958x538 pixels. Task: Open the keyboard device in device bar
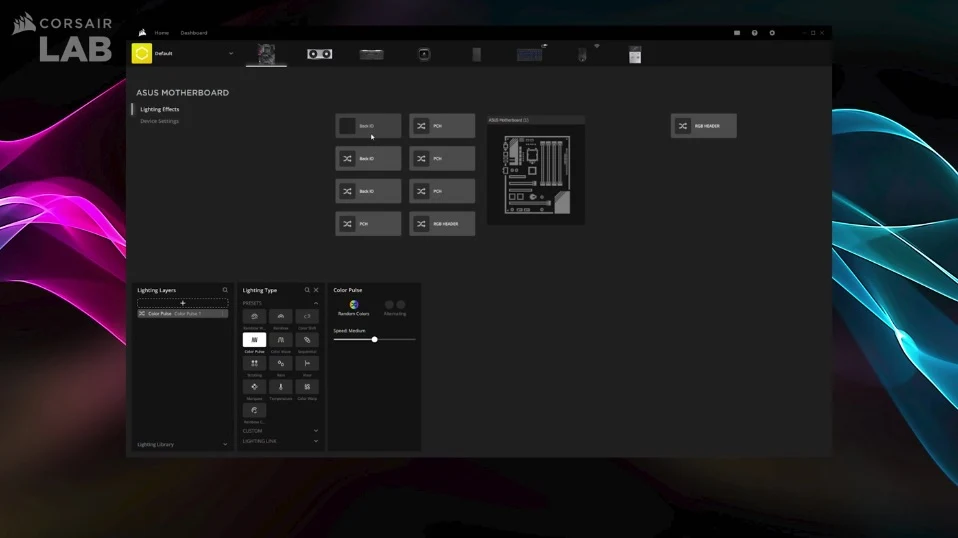(x=529, y=54)
